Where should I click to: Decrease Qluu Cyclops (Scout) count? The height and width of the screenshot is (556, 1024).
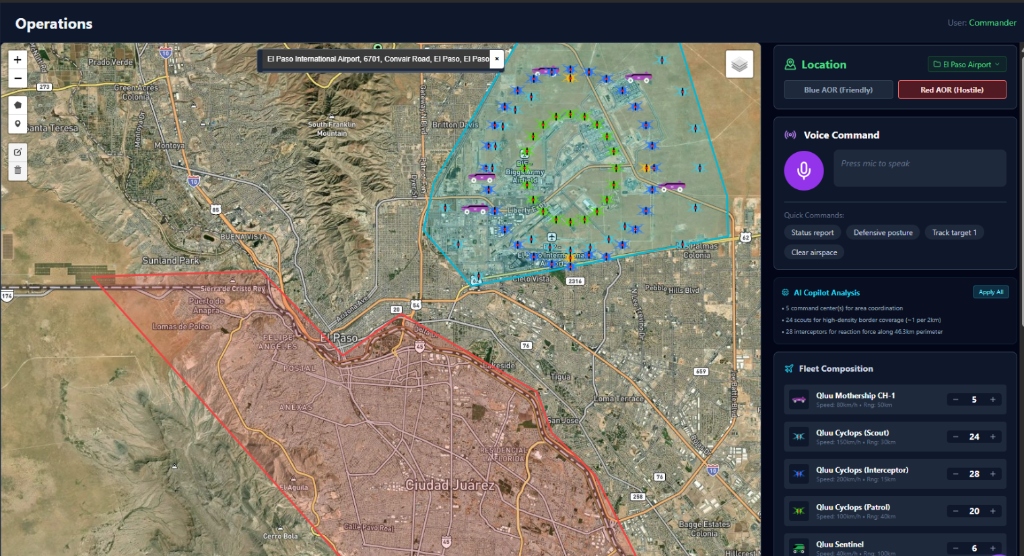pos(955,436)
